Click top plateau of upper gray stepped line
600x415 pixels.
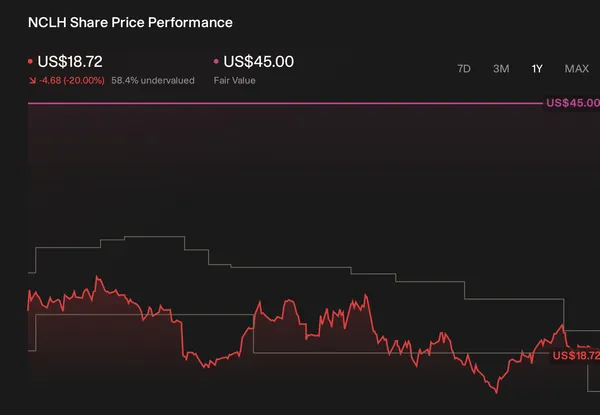coord(155,237)
